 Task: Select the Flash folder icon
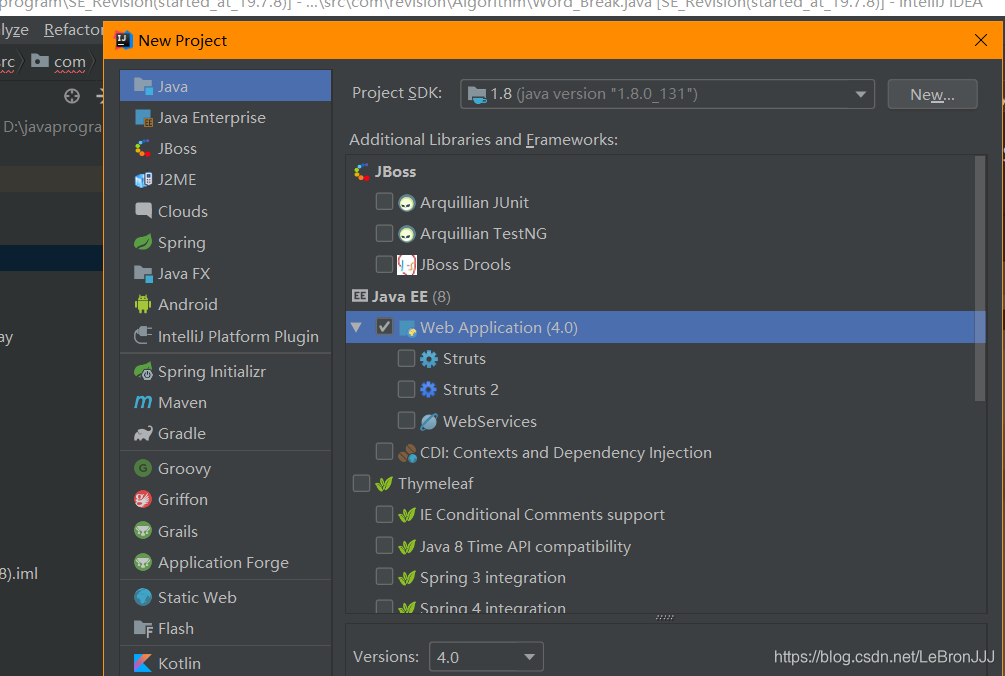point(143,629)
